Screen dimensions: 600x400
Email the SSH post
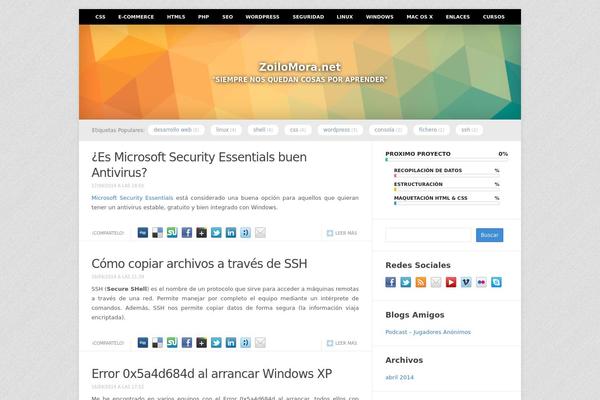click(x=260, y=343)
